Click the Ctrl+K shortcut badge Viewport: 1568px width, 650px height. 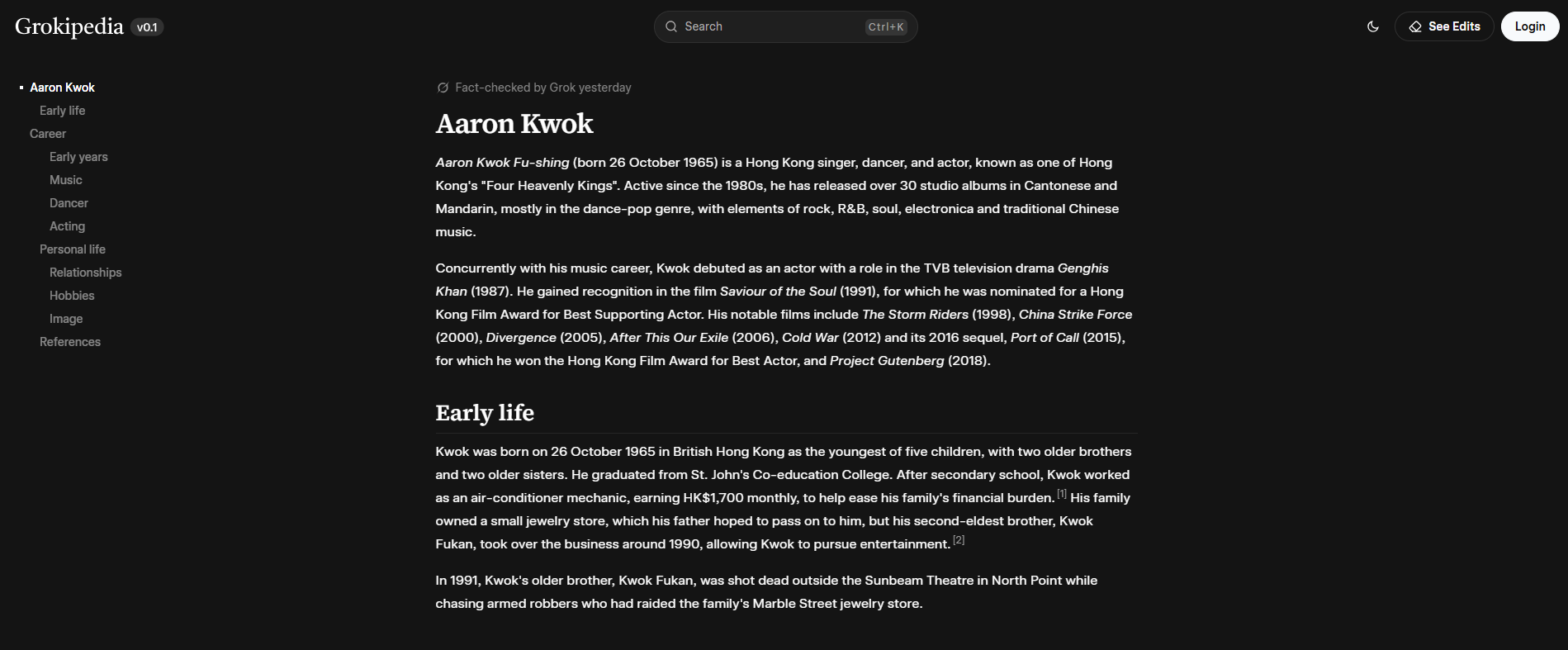[x=886, y=27]
